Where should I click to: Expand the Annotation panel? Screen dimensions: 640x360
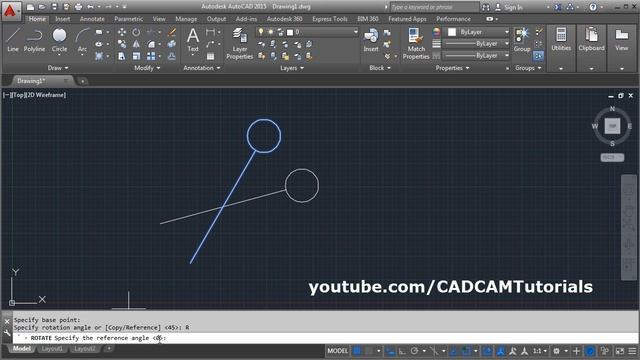[202, 68]
